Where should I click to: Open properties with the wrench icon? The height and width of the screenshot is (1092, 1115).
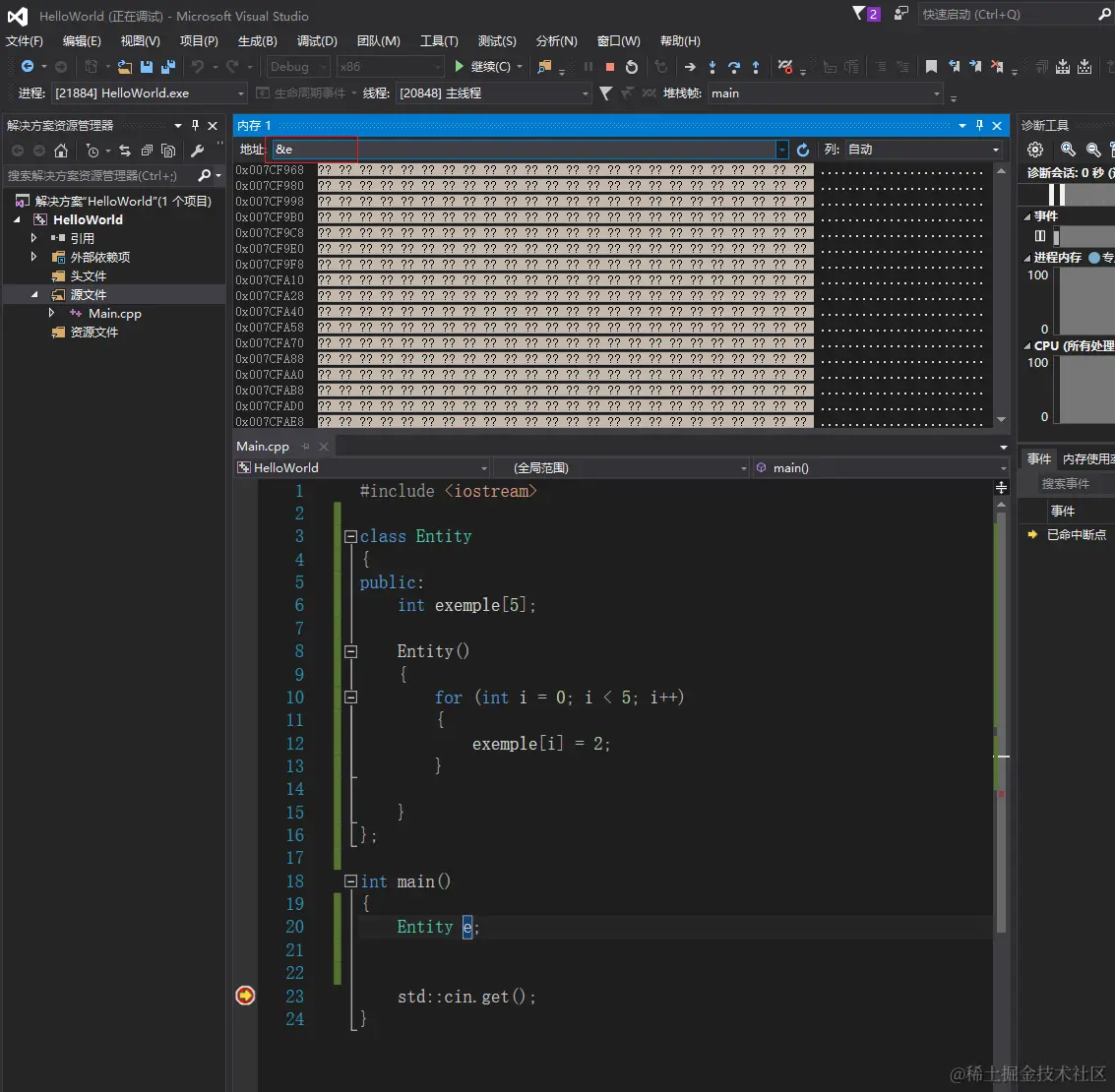[197, 151]
